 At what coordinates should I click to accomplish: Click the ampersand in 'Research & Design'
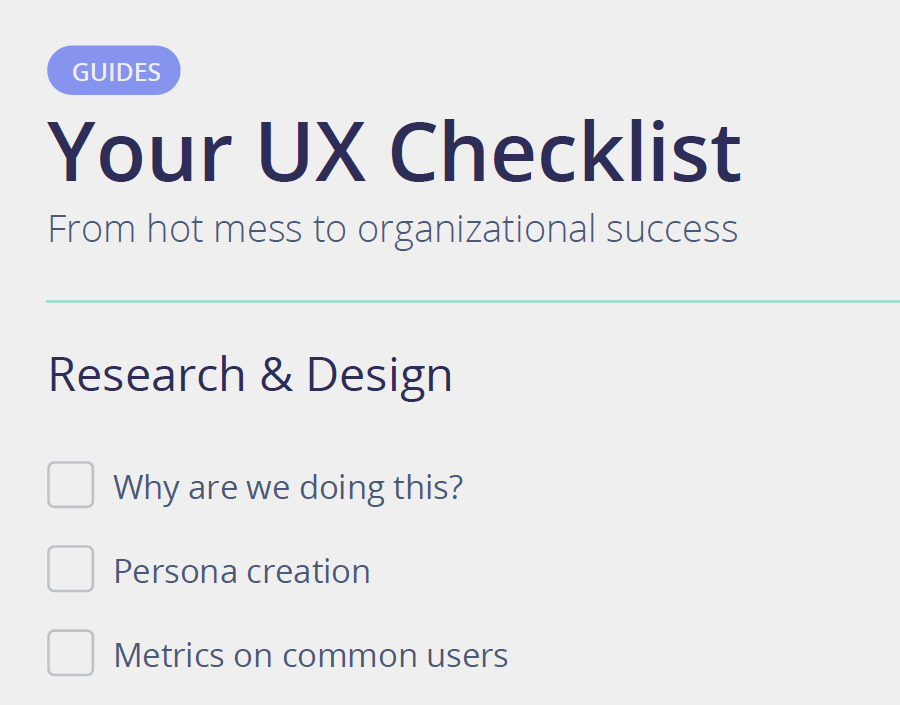[x=276, y=375]
